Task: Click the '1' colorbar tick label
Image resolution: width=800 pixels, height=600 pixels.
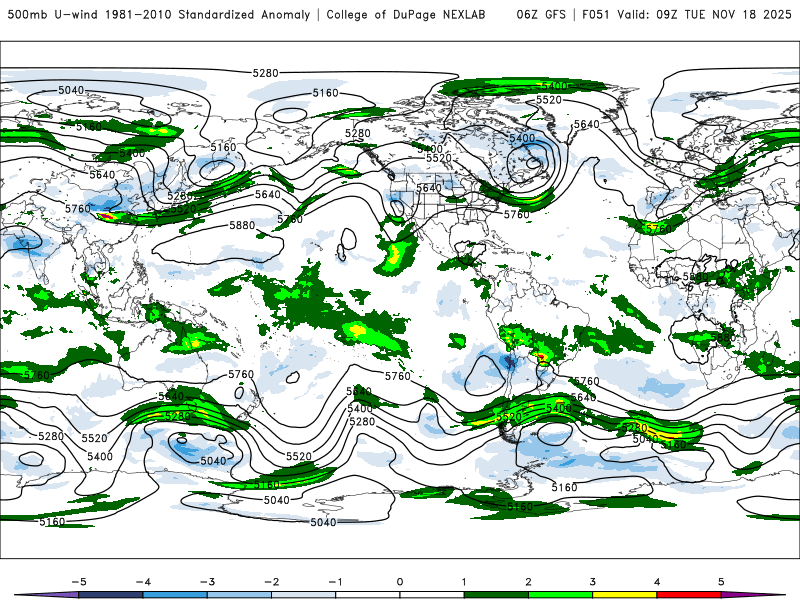Action: [464, 582]
